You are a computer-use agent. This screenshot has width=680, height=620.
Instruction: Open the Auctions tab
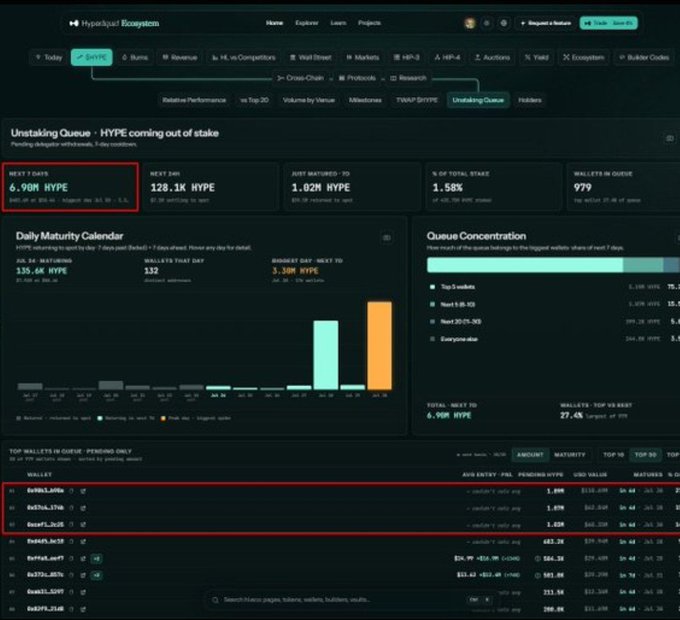point(492,57)
